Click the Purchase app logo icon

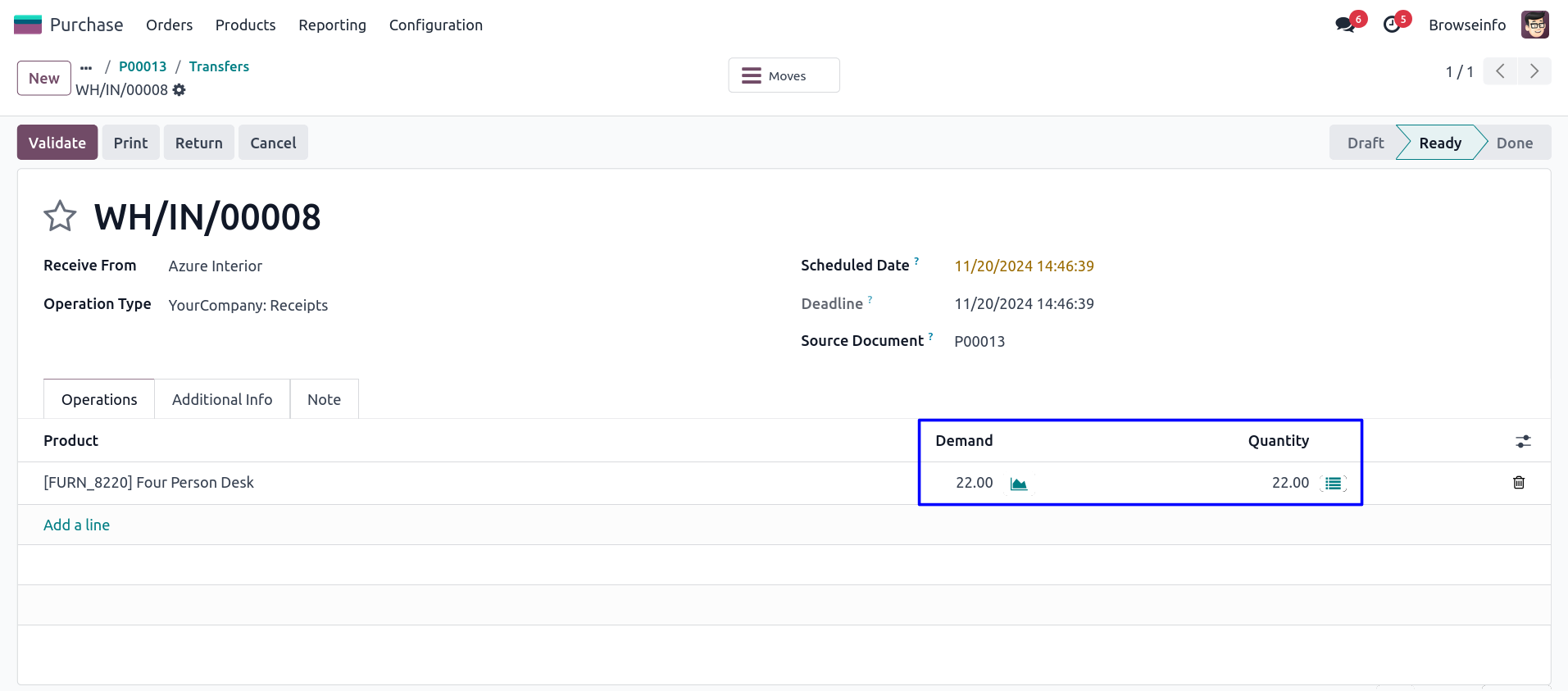(x=28, y=25)
